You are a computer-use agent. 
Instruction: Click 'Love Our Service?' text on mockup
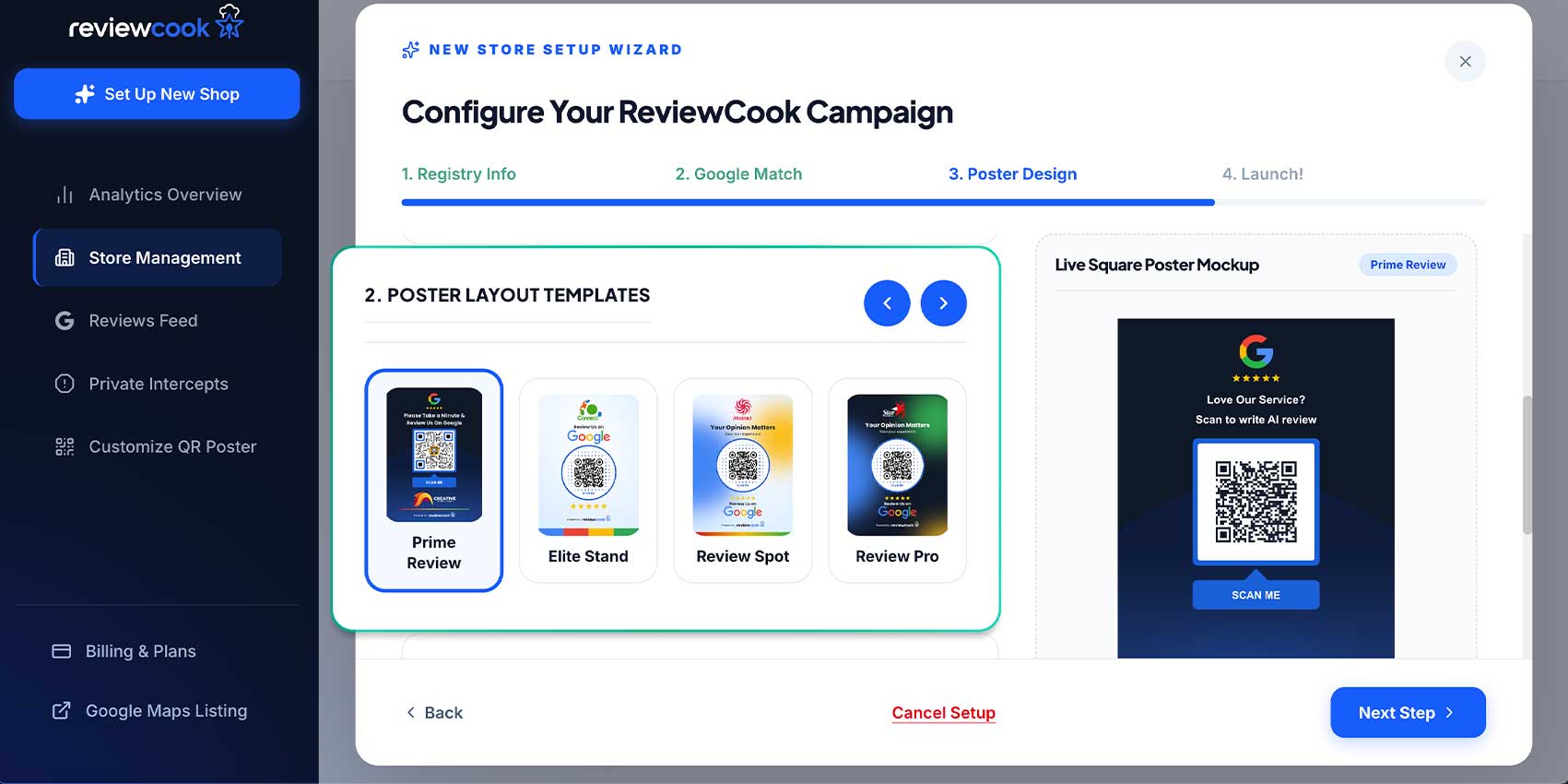1256,400
